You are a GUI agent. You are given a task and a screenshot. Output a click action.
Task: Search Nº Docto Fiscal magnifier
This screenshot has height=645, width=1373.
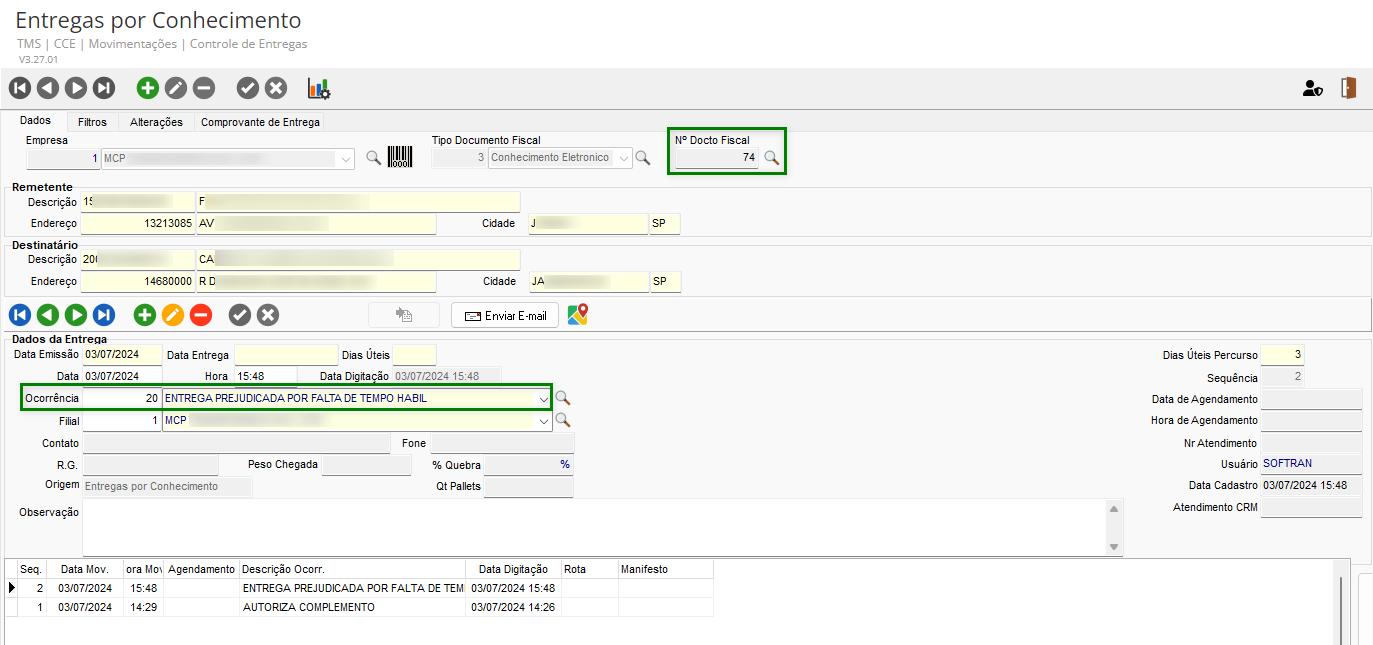[771, 158]
